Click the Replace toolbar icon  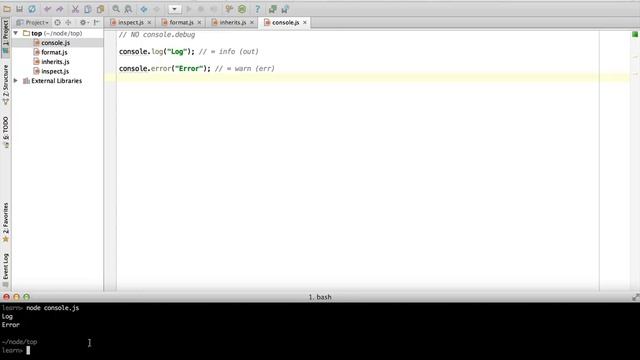(x=128, y=9)
